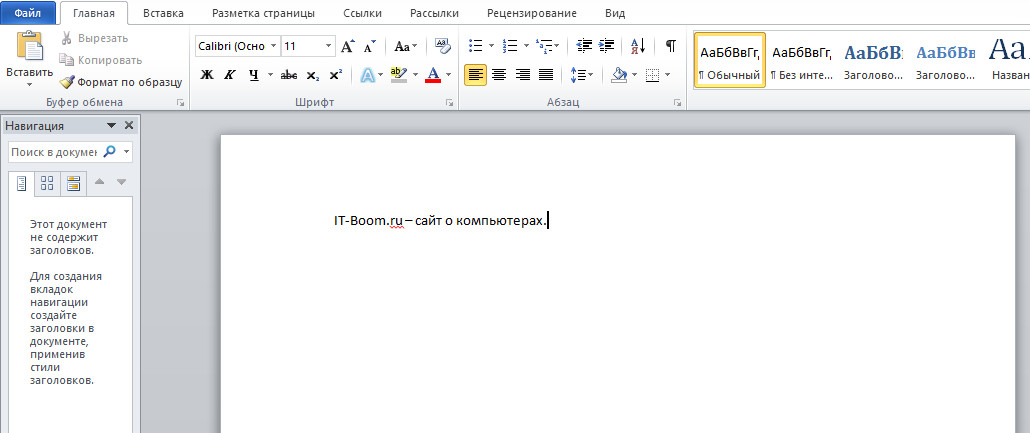Browse headings in navigation pane
Image resolution: width=1030 pixels, height=433 pixels.
[22, 183]
